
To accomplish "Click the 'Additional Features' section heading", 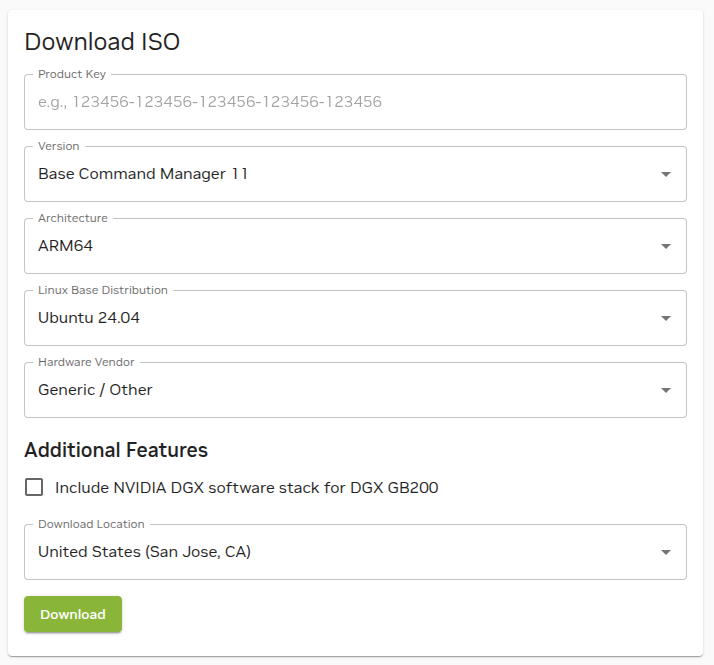I will [x=116, y=450].
